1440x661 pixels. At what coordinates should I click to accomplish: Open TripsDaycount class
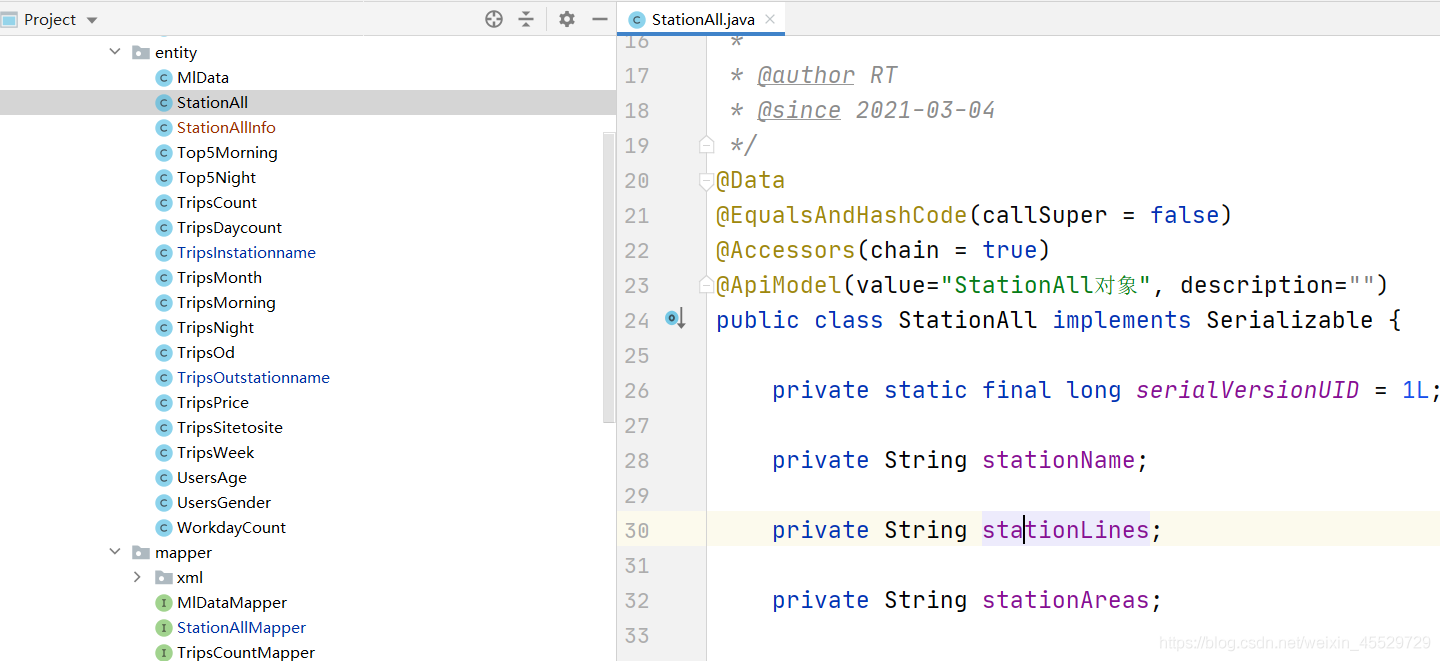(x=229, y=227)
